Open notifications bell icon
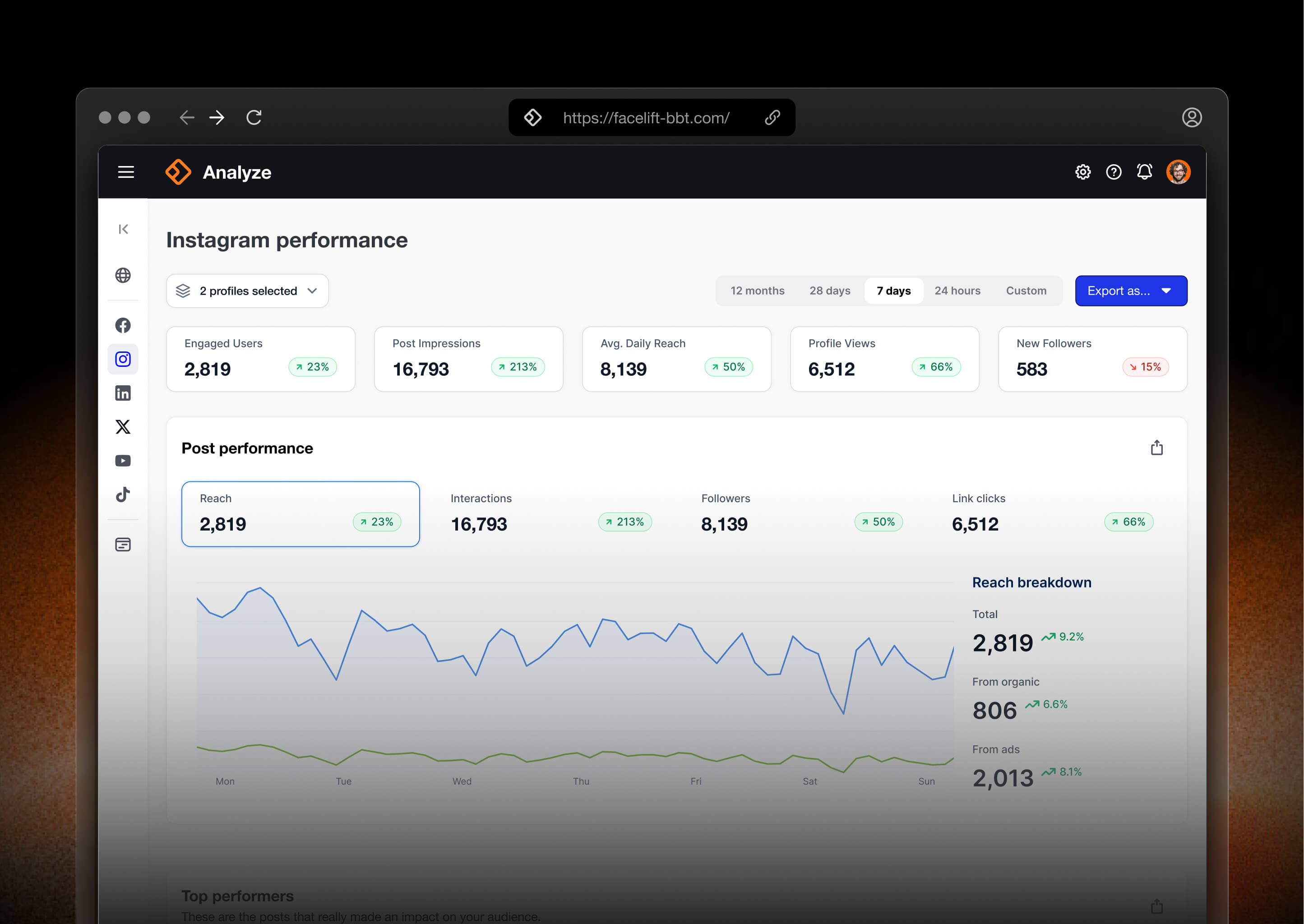This screenshot has width=1304, height=924. (1144, 172)
